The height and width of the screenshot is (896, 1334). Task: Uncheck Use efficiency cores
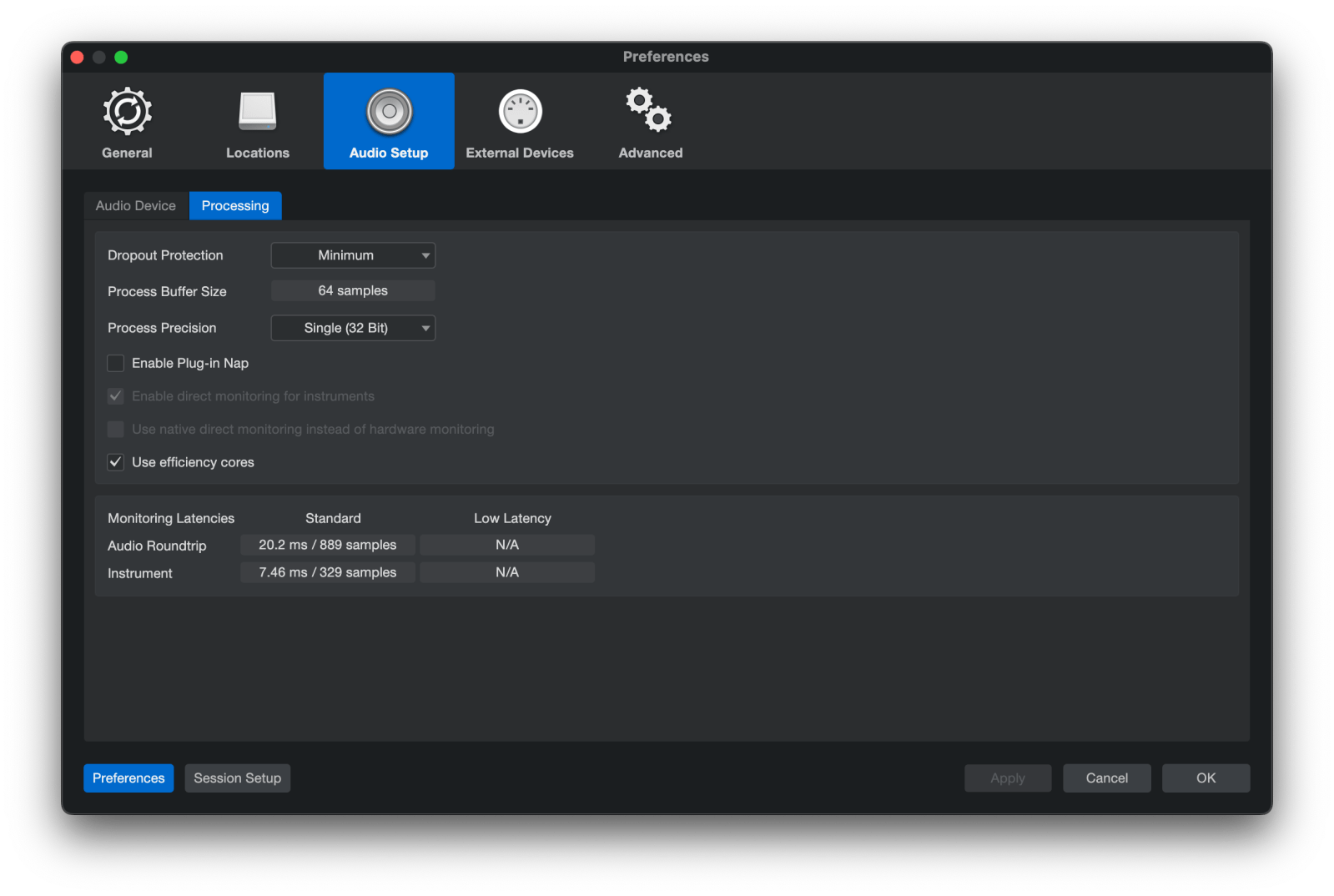pos(116,462)
